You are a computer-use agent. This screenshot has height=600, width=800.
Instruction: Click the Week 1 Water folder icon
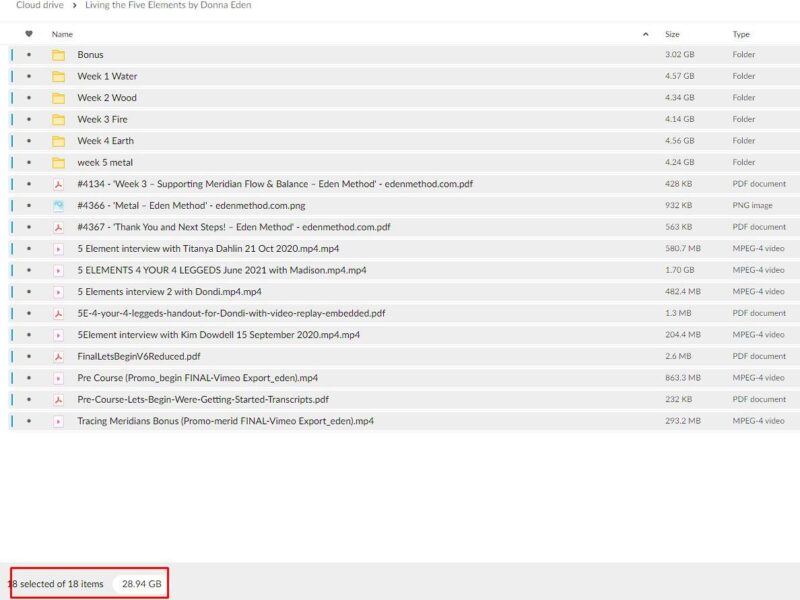(58, 76)
